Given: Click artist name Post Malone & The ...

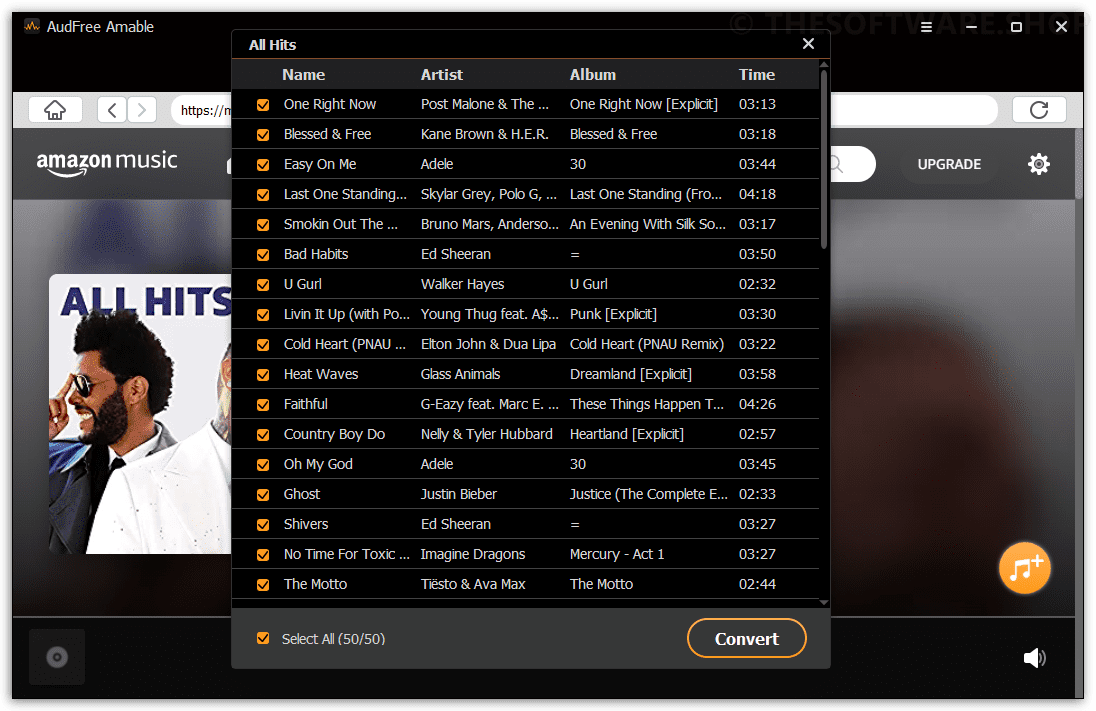Looking at the screenshot, I should pos(484,104).
